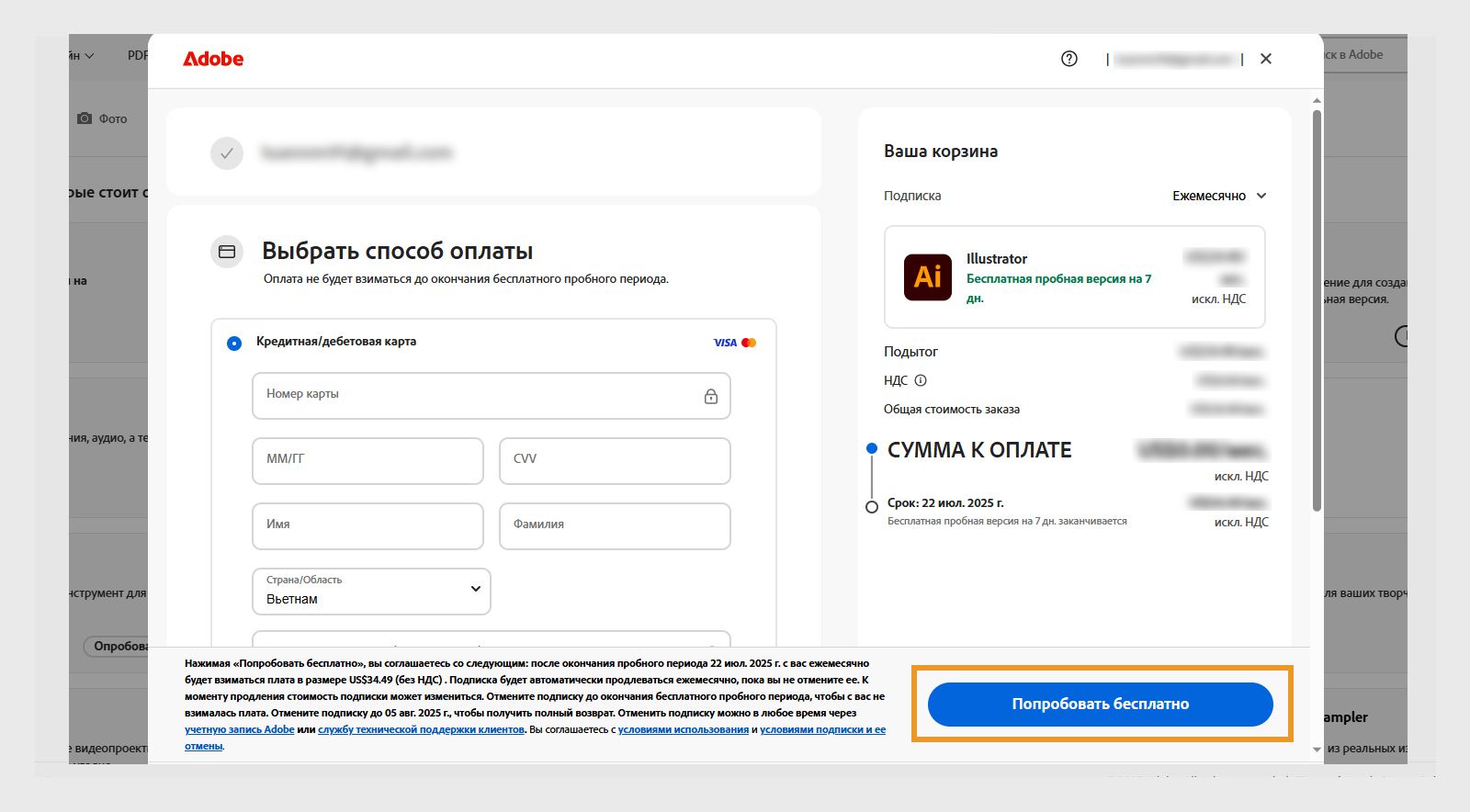
Task: Focus the ММ/ГГ expiry field
Action: coord(367,461)
